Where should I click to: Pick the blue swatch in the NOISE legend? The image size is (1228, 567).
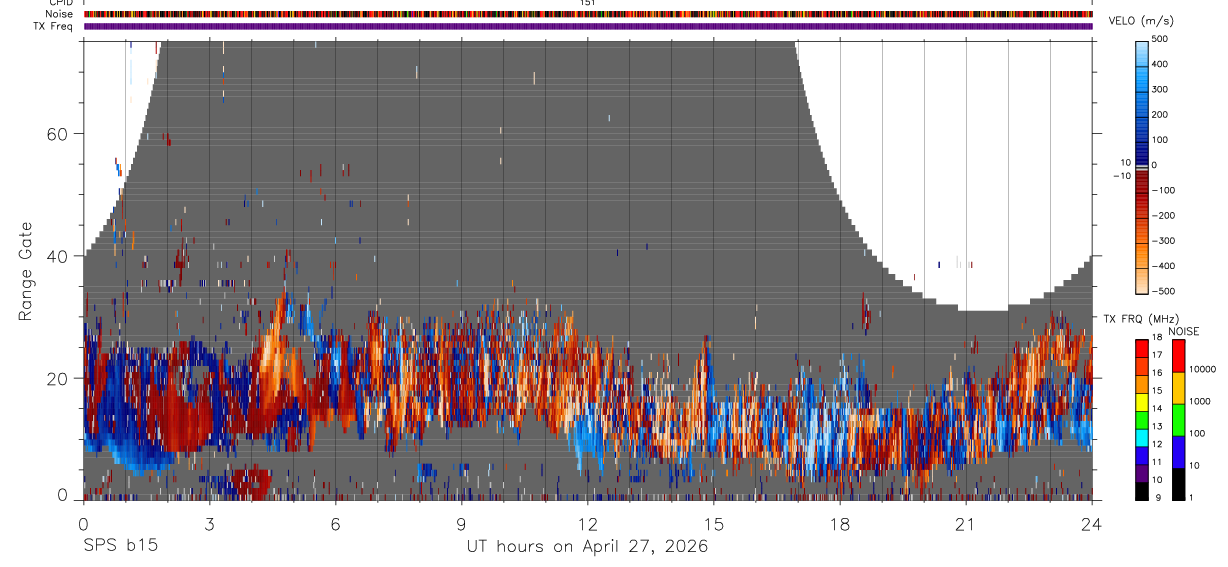1177,451
